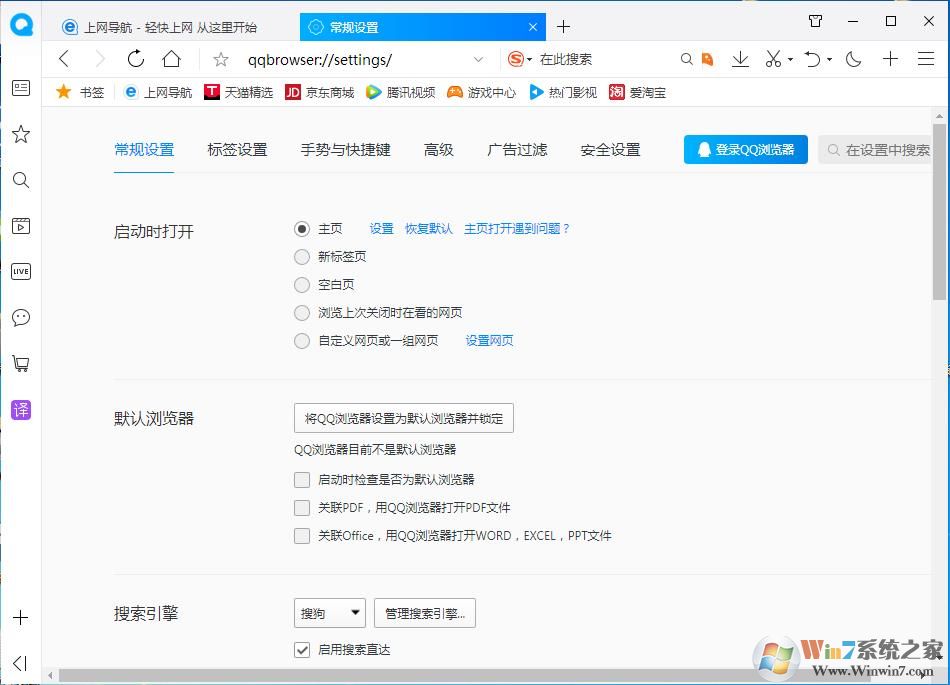Open the shopping cart icon in the sidebar
Screen dimensions: 950x685
pos(20,363)
